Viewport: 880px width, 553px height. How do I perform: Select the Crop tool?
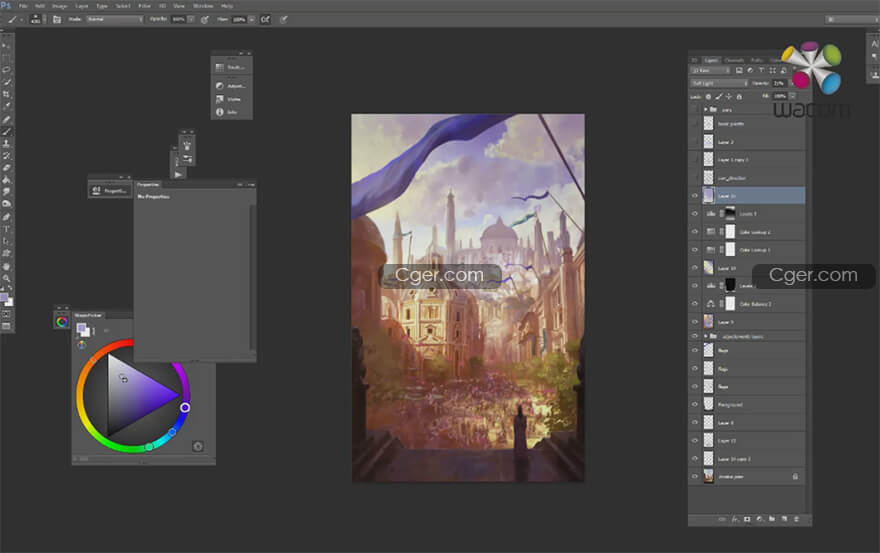pyautogui.click(x=6, y=94)
